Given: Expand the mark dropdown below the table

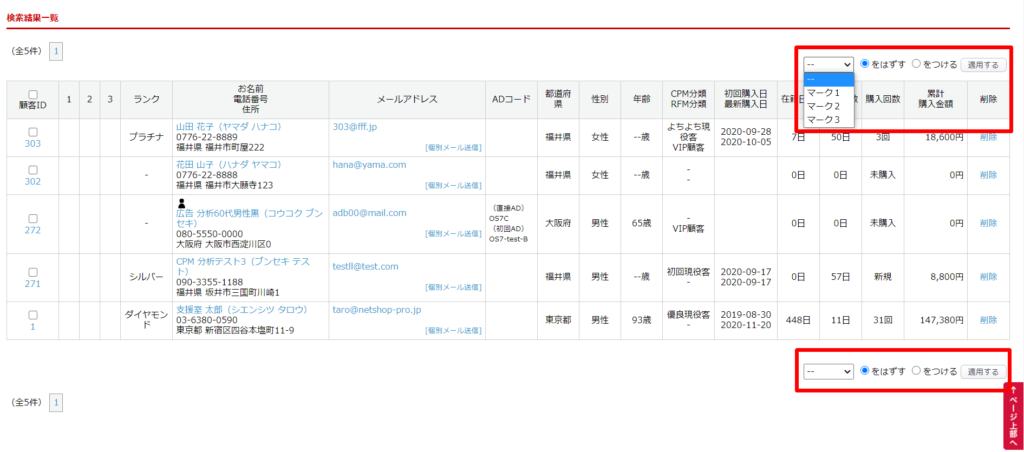Looking at the screenshot, I should 828,371.
